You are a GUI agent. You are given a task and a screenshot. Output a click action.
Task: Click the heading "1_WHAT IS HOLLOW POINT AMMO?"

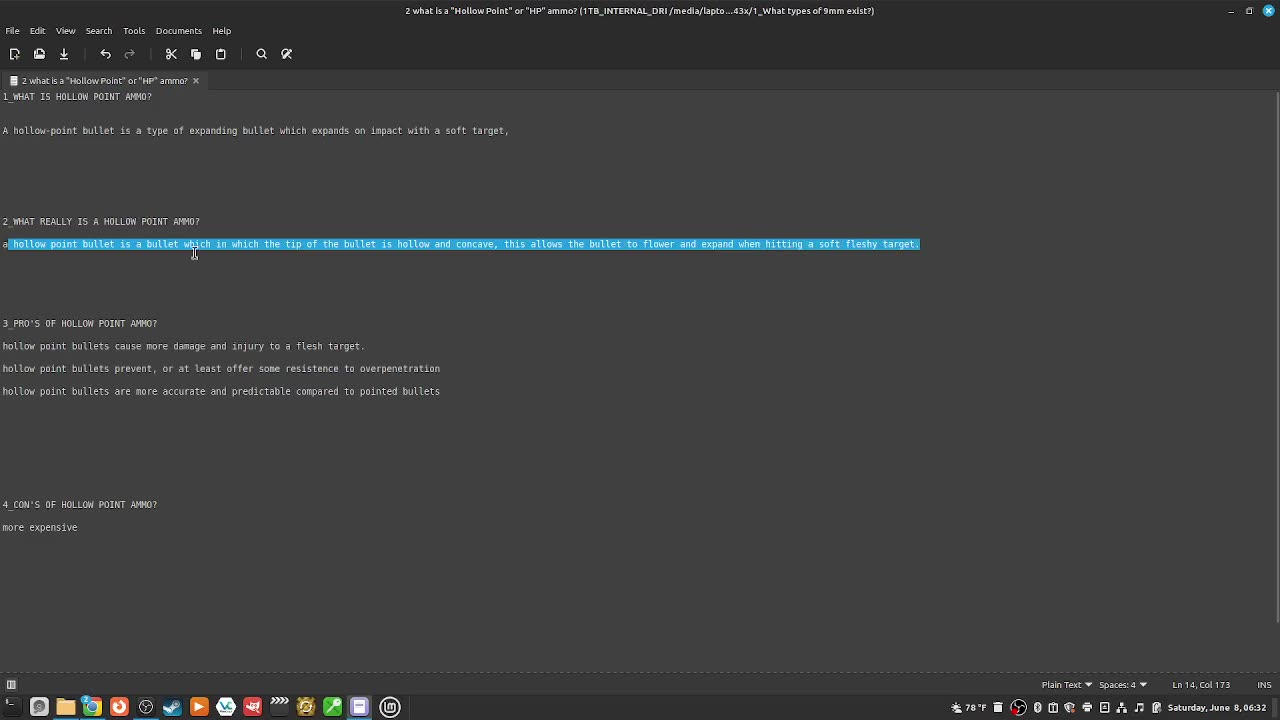click(x=77, y=97)
